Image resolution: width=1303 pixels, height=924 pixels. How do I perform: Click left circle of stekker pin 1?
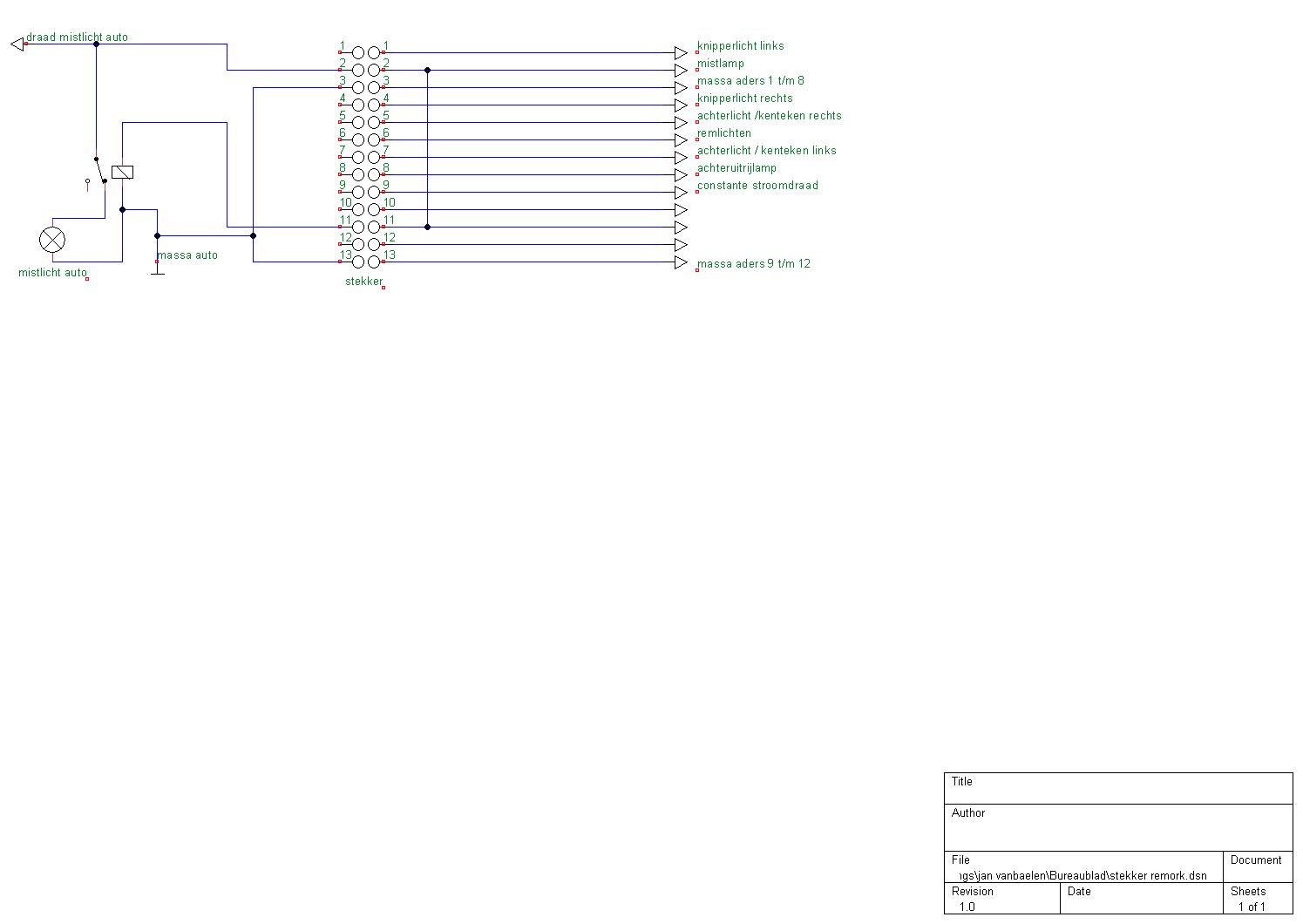coord(358,53)
